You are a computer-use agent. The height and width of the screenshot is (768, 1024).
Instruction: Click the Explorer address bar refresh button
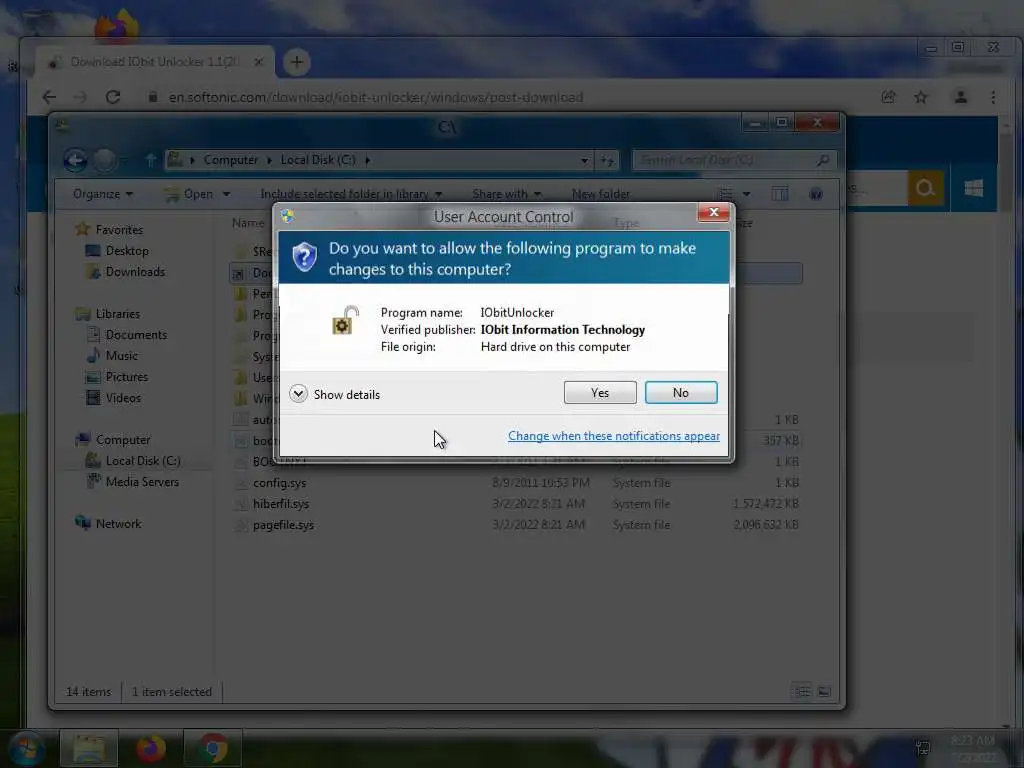tap(607, 160)
